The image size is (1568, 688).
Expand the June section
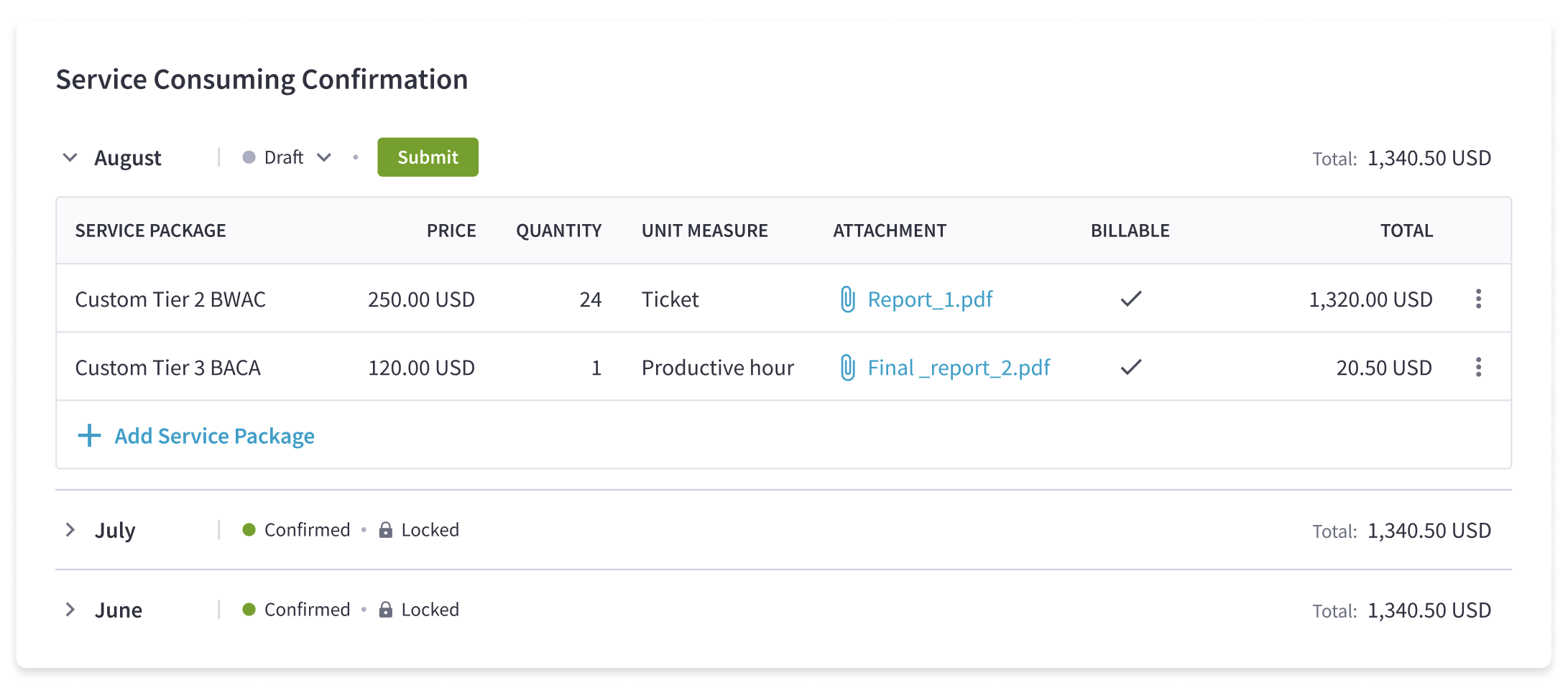tap(70, 610)
